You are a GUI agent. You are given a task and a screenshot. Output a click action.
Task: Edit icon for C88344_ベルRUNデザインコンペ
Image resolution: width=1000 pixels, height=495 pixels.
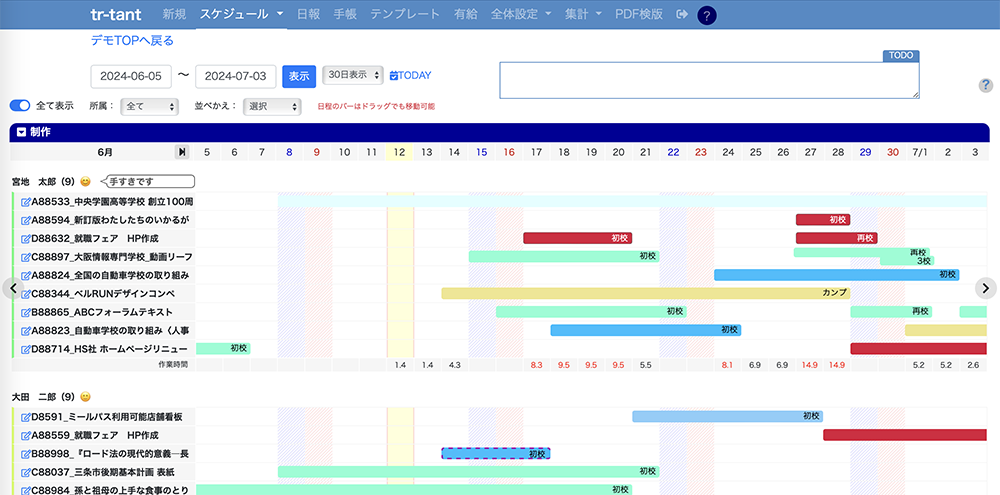(x=26, y=294)
